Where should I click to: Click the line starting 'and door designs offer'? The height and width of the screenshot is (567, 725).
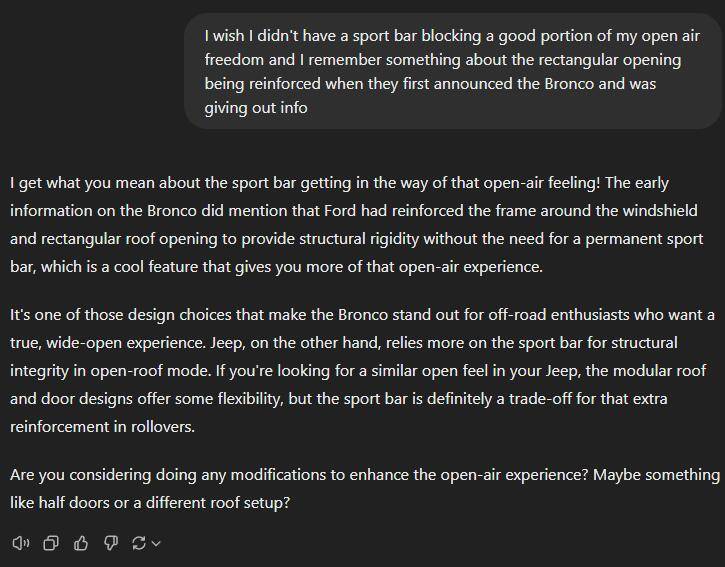(339, 399)
